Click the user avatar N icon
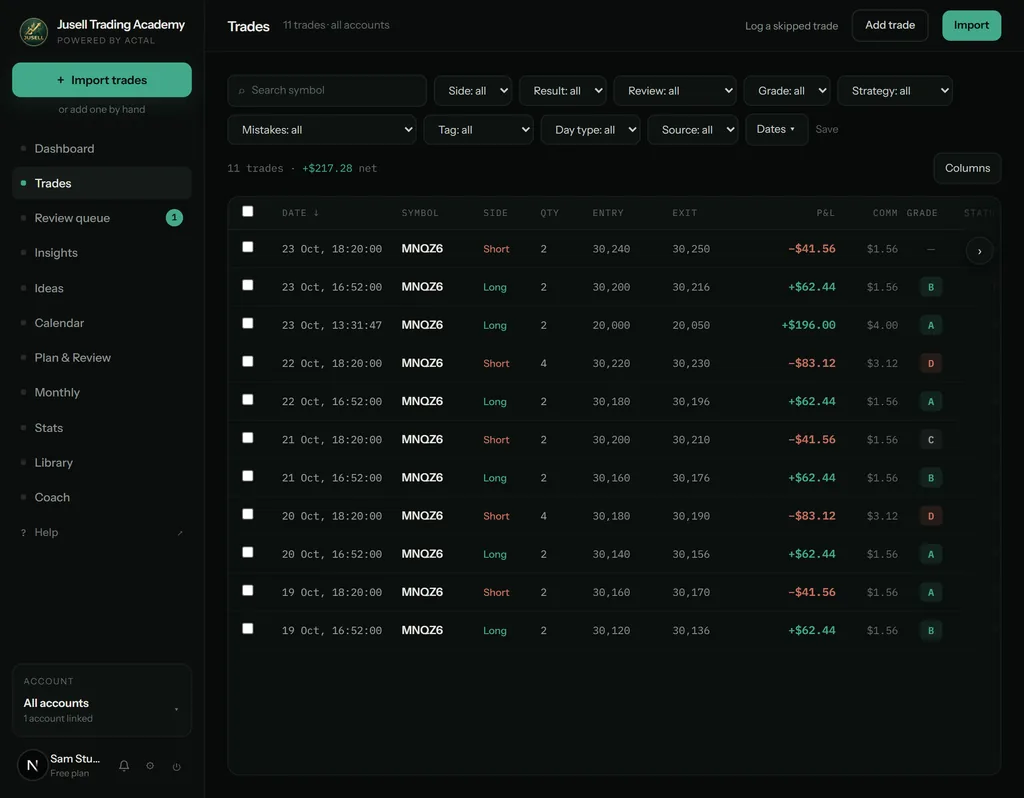This screenshot has width=1024, height=798. click(x=32, y=765)
